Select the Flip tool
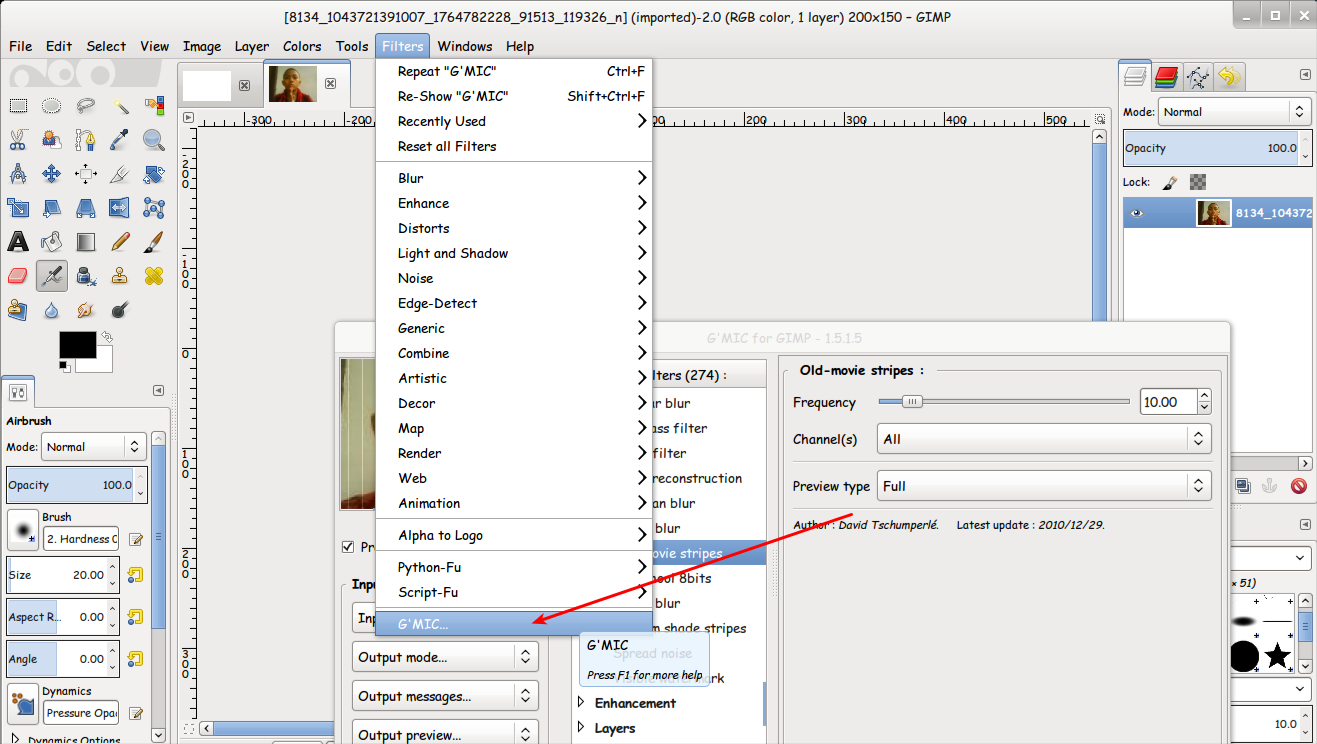 click(x=120, y=207)
